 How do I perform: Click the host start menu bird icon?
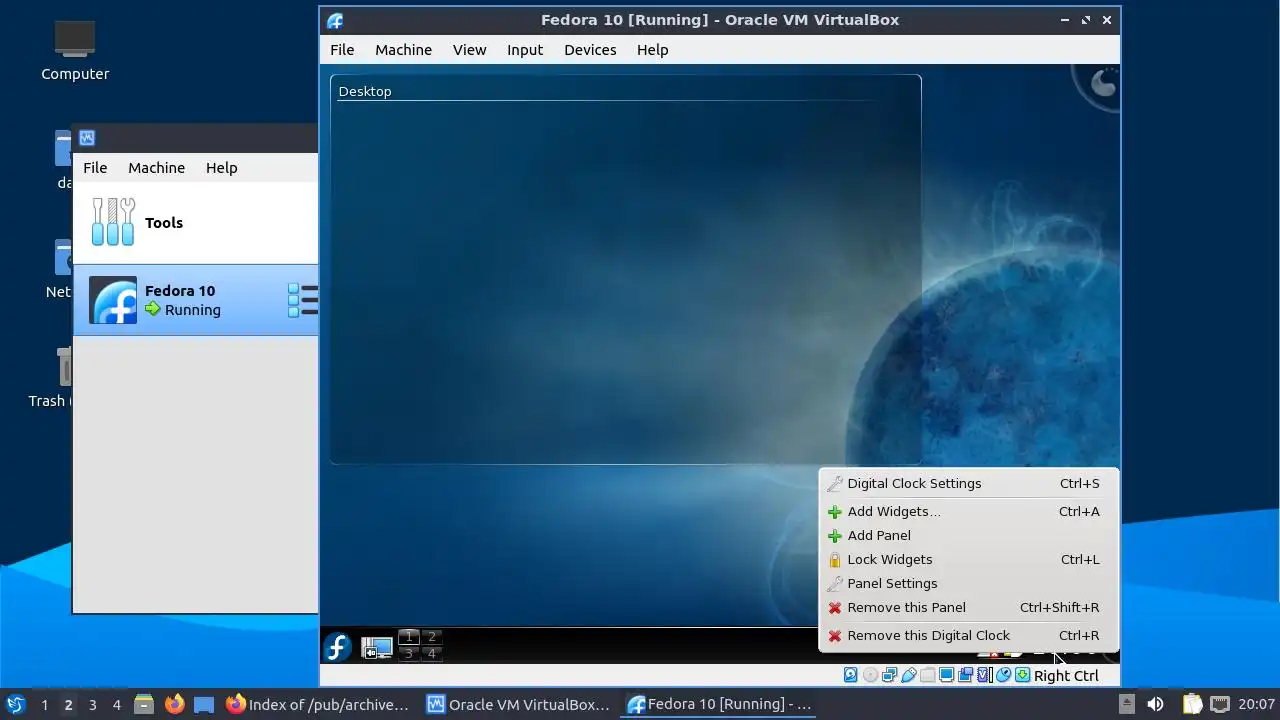tap(15, 704)
